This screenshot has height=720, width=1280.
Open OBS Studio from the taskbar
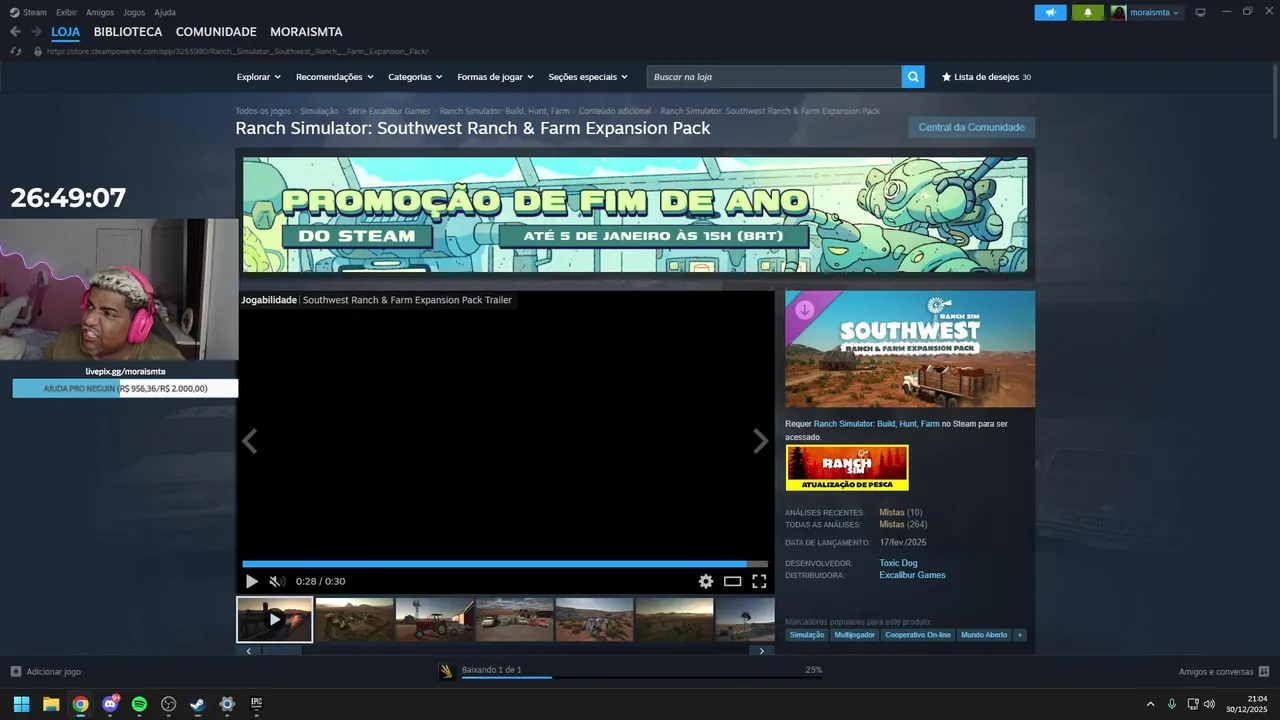pos(169,704)
